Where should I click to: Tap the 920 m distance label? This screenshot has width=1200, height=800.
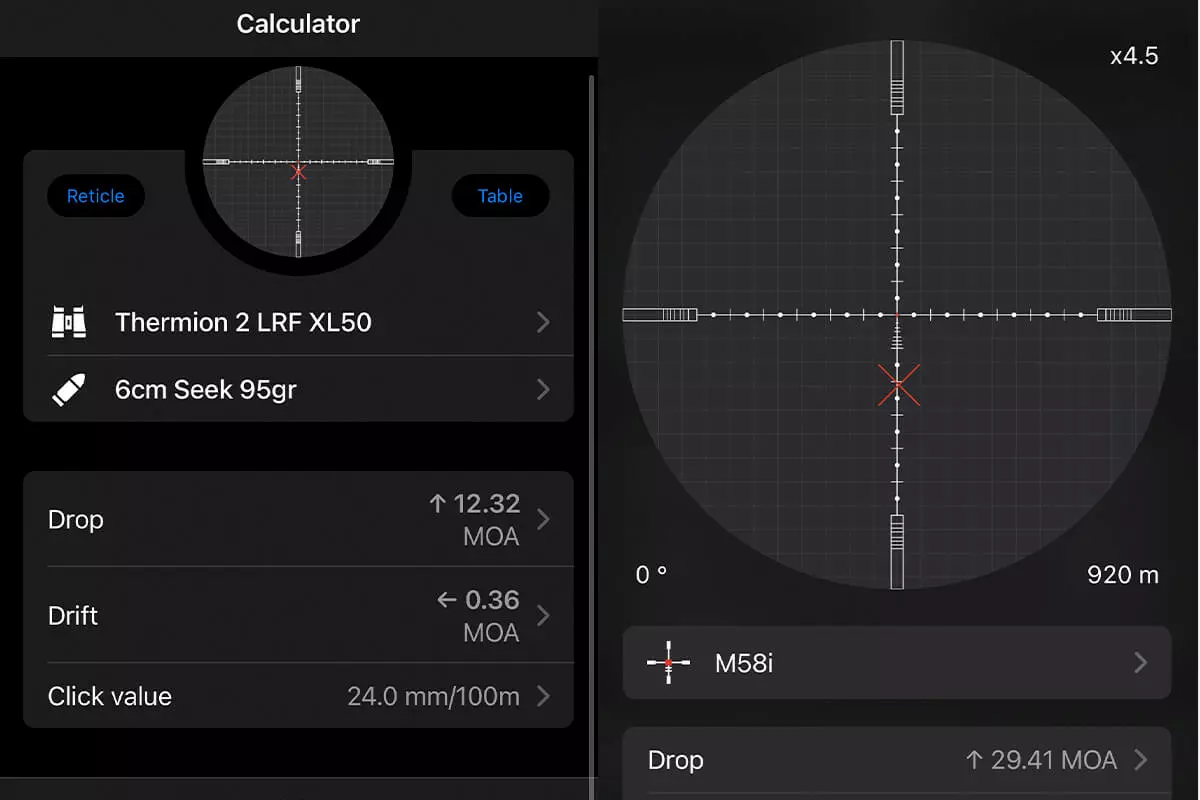[1123, 575]
